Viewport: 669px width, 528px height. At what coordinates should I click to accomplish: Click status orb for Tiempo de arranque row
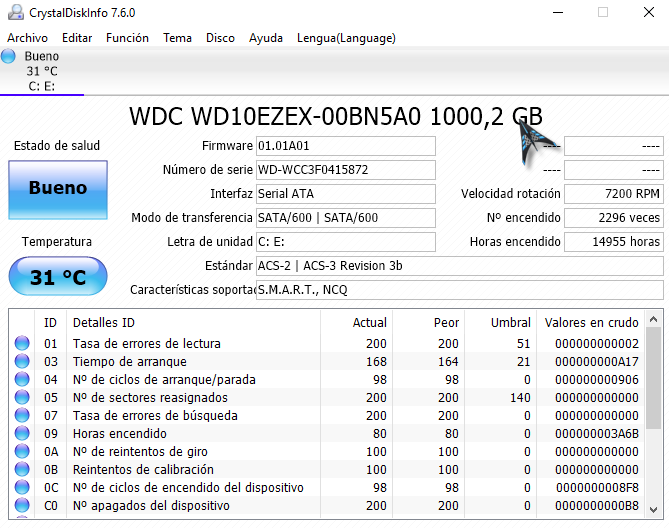pos(22,361)
